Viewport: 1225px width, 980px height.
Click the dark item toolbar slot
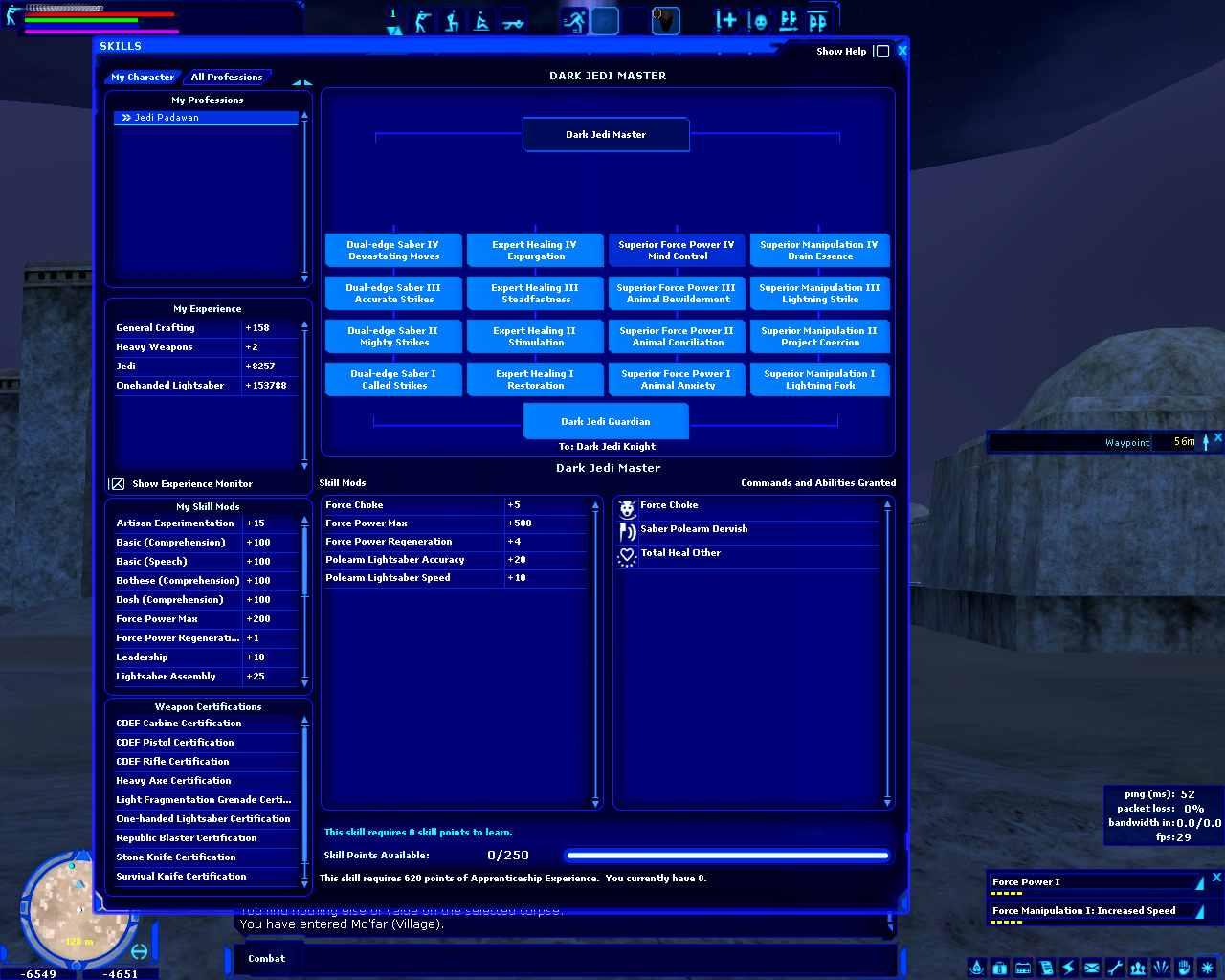pyautogui.click(x=666, y=20)
